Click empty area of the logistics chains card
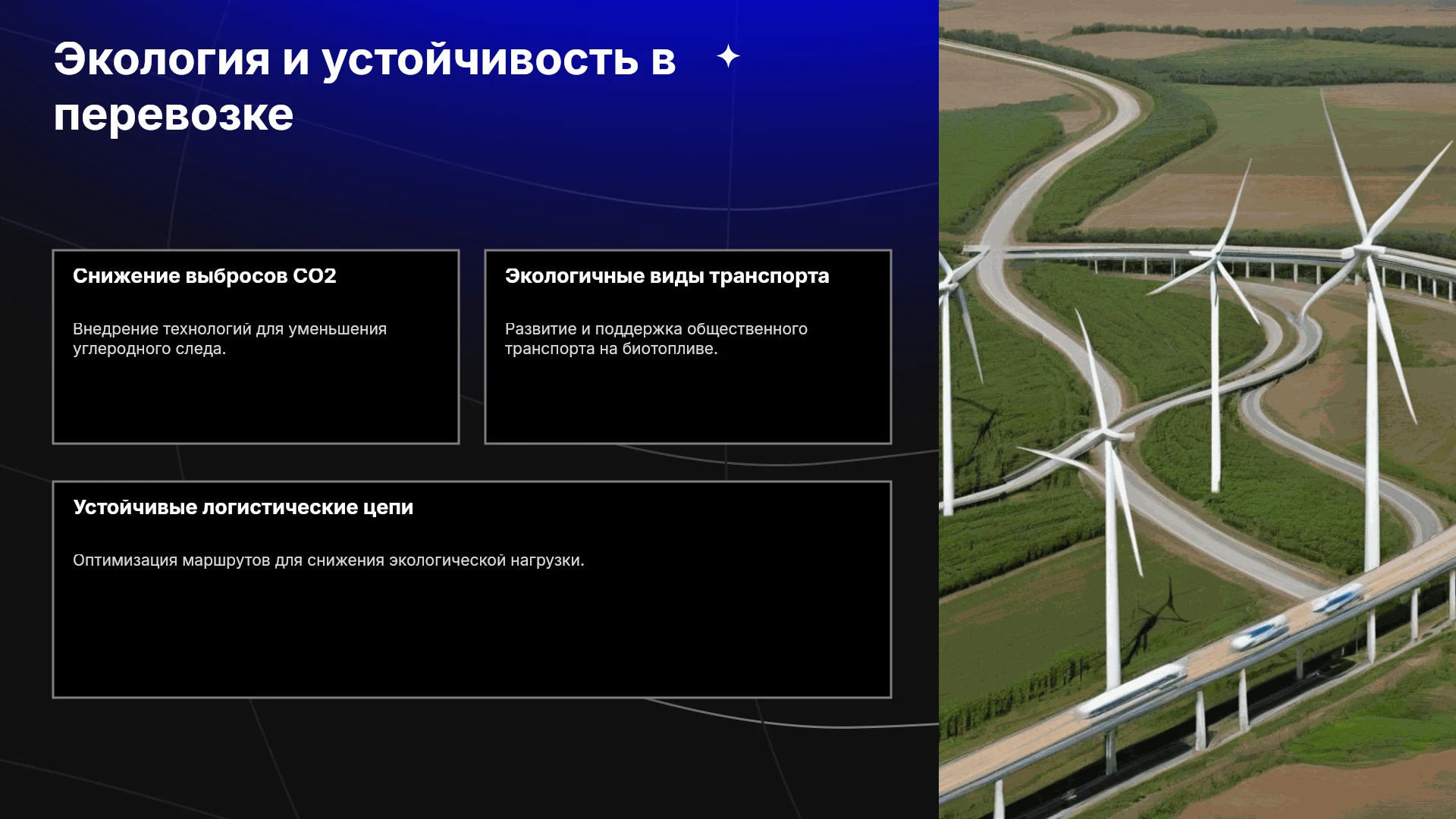 (x=472, y=637)
